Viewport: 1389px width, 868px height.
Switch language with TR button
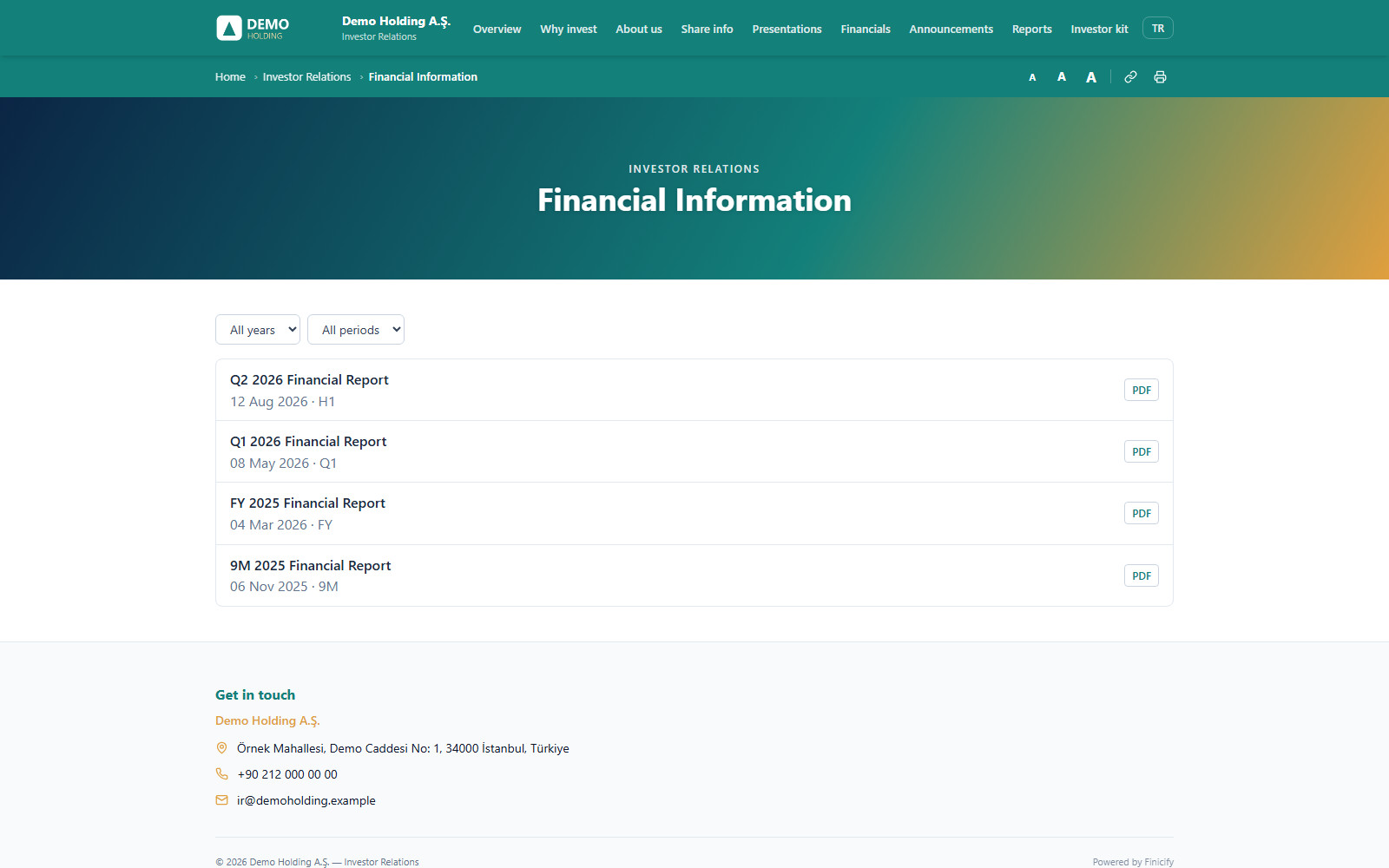click(x=1158, y=29)
